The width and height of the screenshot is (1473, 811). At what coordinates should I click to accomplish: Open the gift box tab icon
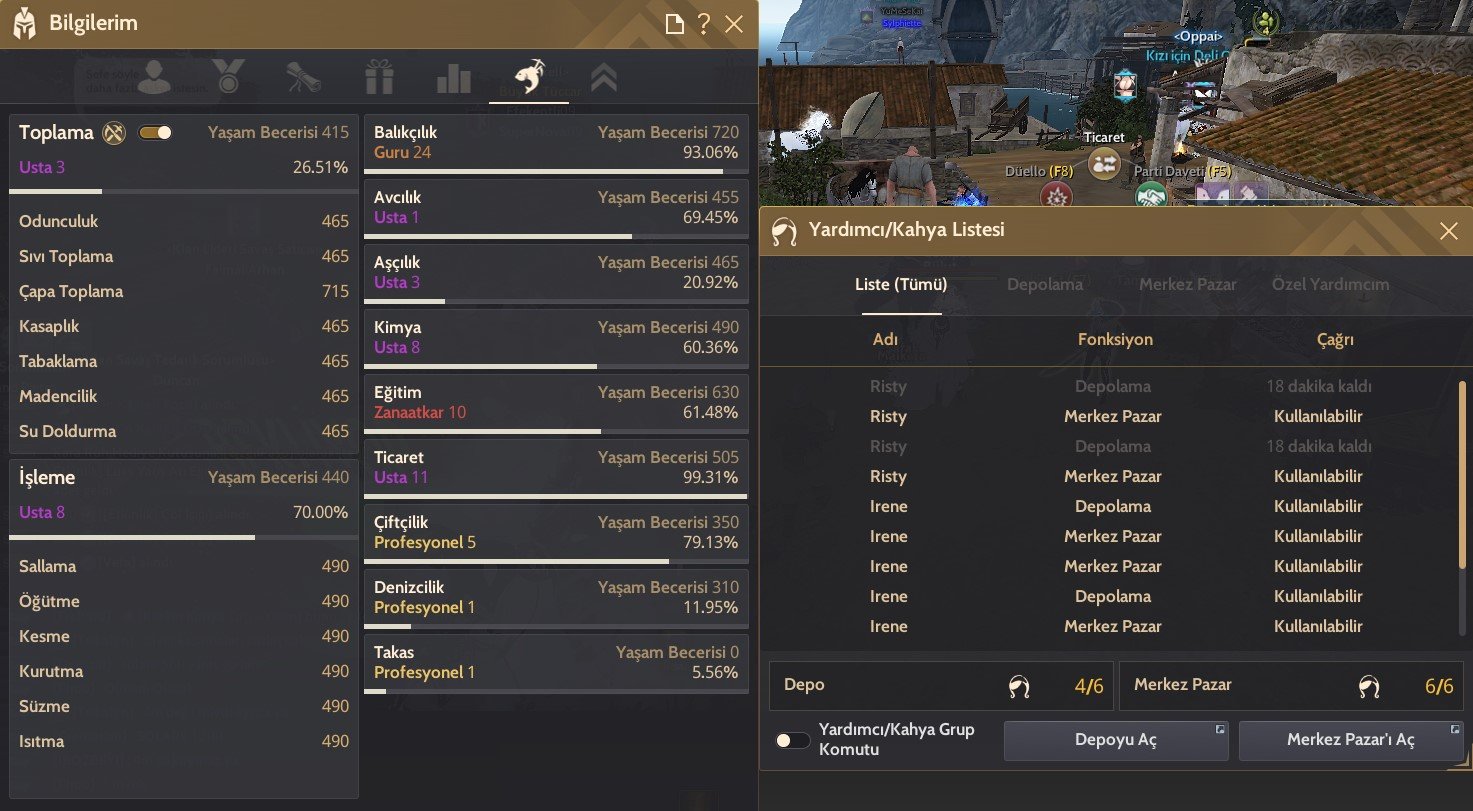[x=379, y=77]
